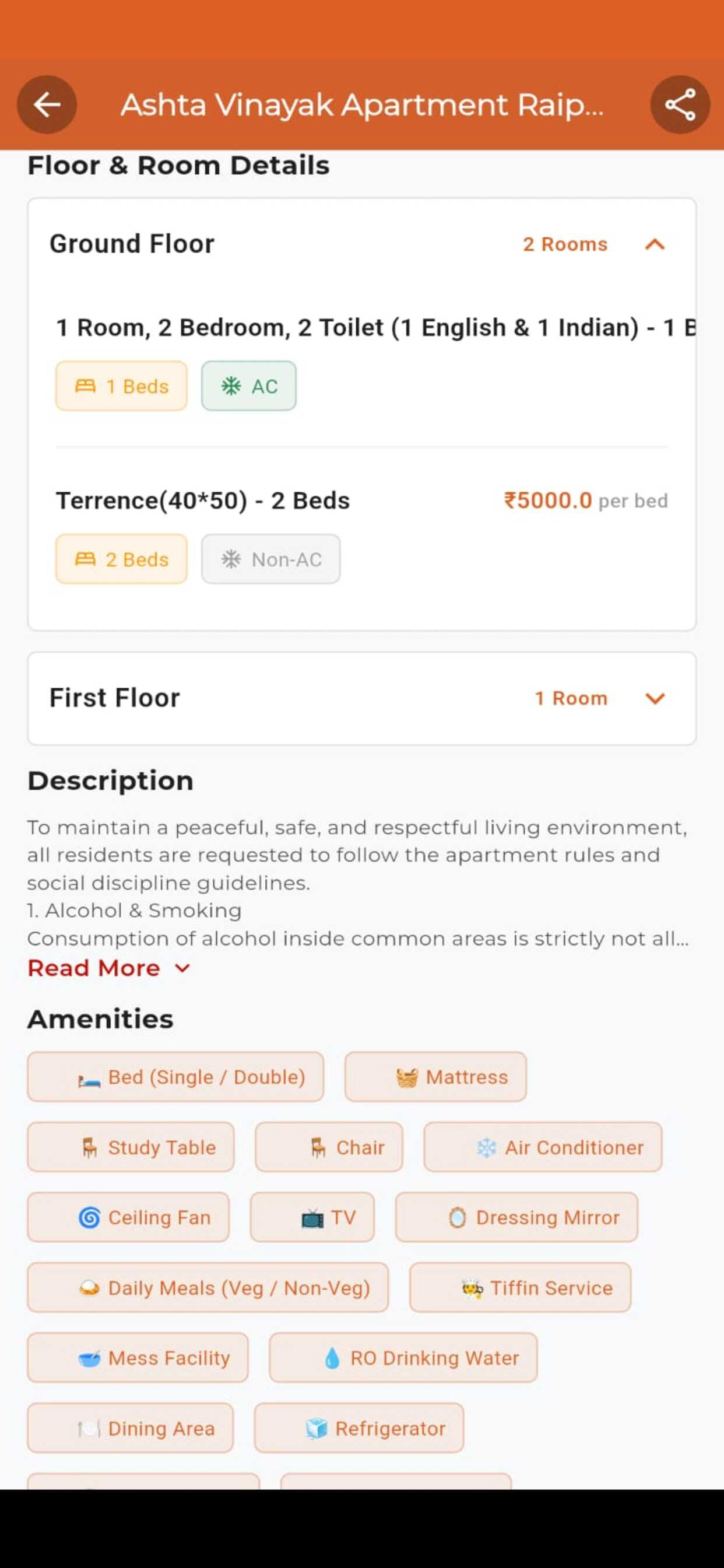Tap the Non-AC snowflake badge

[x=270, y=559]
